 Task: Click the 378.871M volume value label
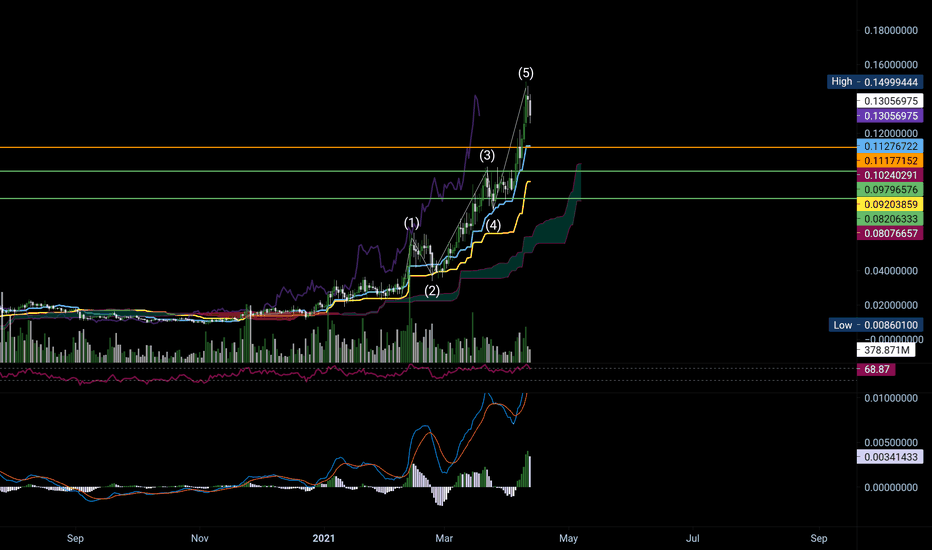pyautogui.click(x=886, y=350)
